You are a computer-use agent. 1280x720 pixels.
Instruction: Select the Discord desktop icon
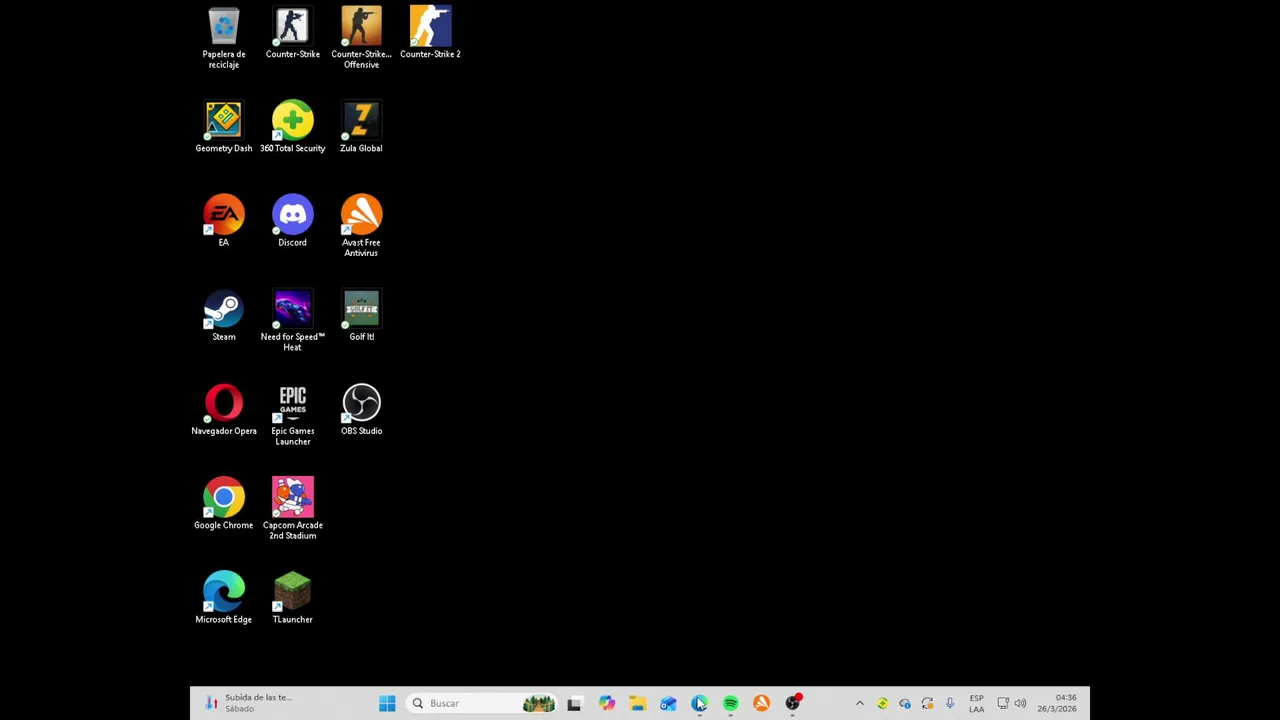[x=292, y=221]
